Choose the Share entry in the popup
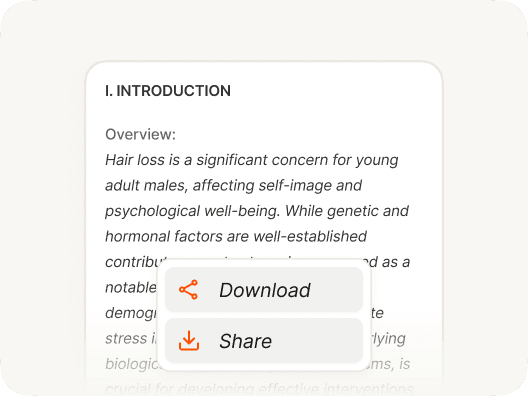528x396 pixels. [x=264, y=340]
